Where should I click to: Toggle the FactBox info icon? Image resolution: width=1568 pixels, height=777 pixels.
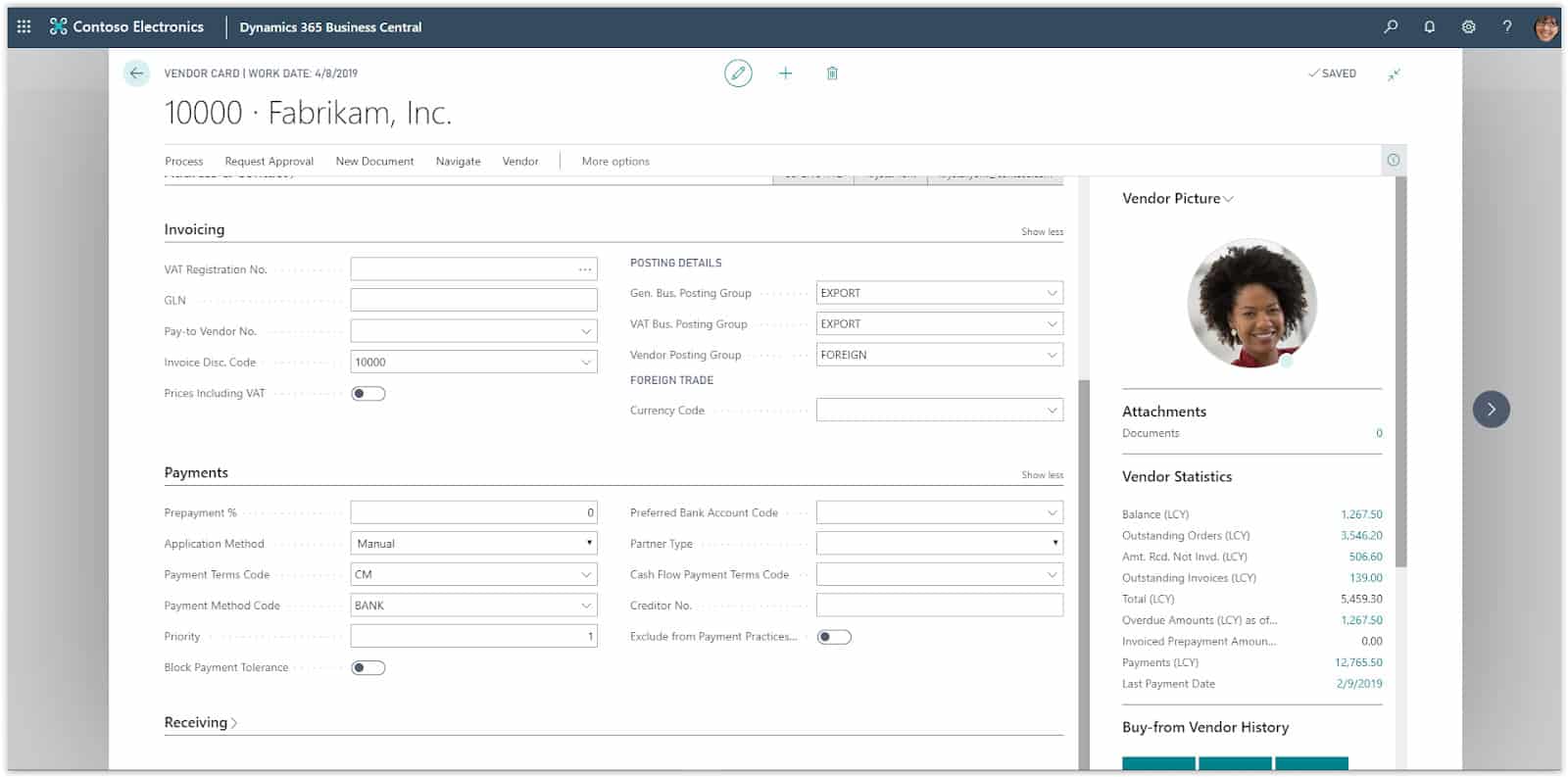(1394, 160)
